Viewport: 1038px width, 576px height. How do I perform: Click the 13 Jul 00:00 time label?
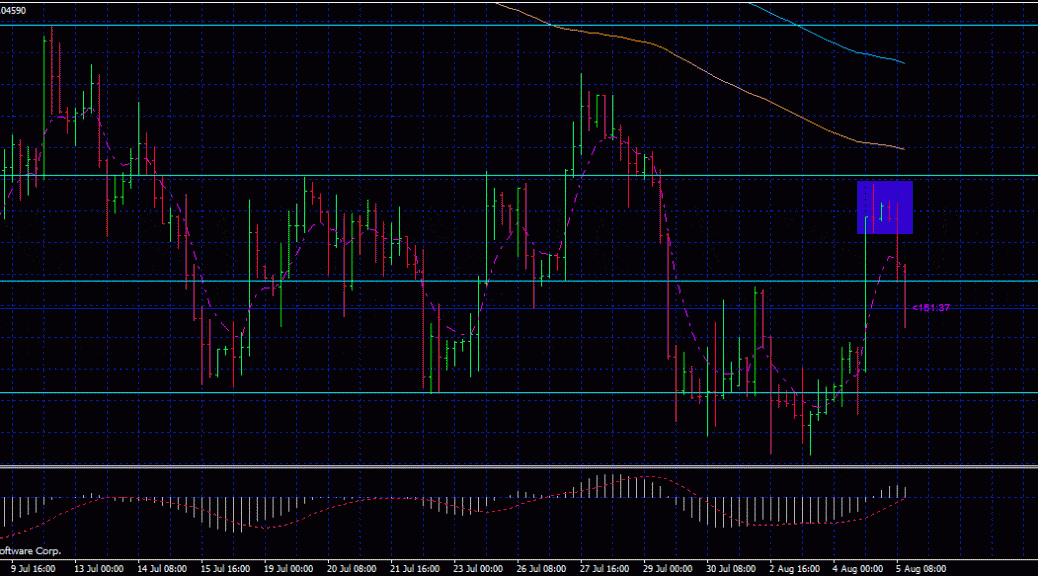(99, 569)
